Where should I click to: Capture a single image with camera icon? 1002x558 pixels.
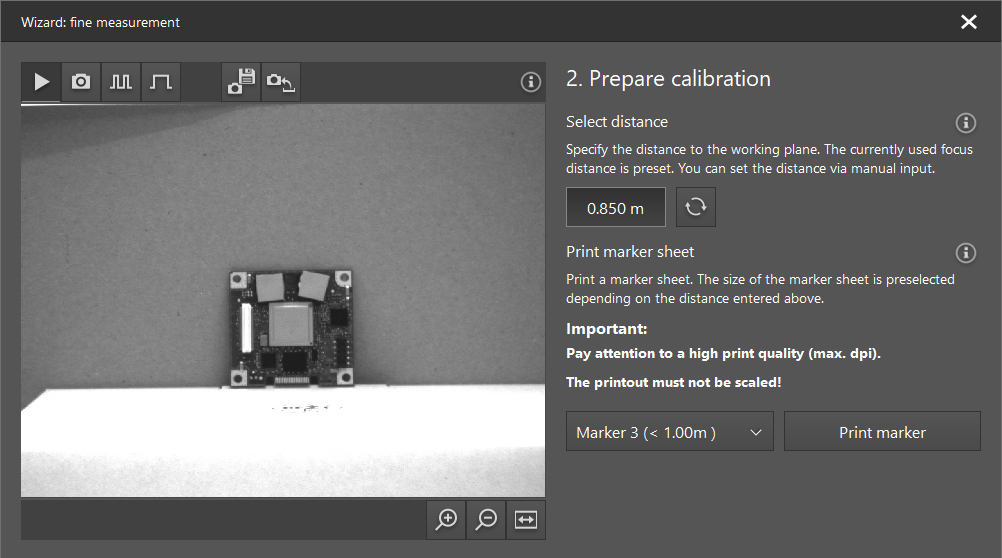coord(81,82)
